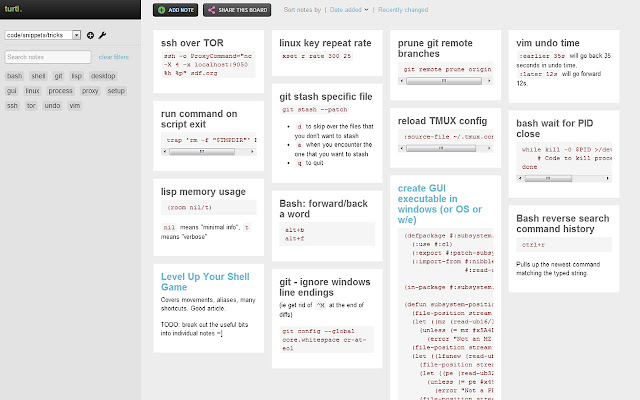Click left scroll arrow in reload TMUX note
The image size is (640, 400).
coord(402,148)
